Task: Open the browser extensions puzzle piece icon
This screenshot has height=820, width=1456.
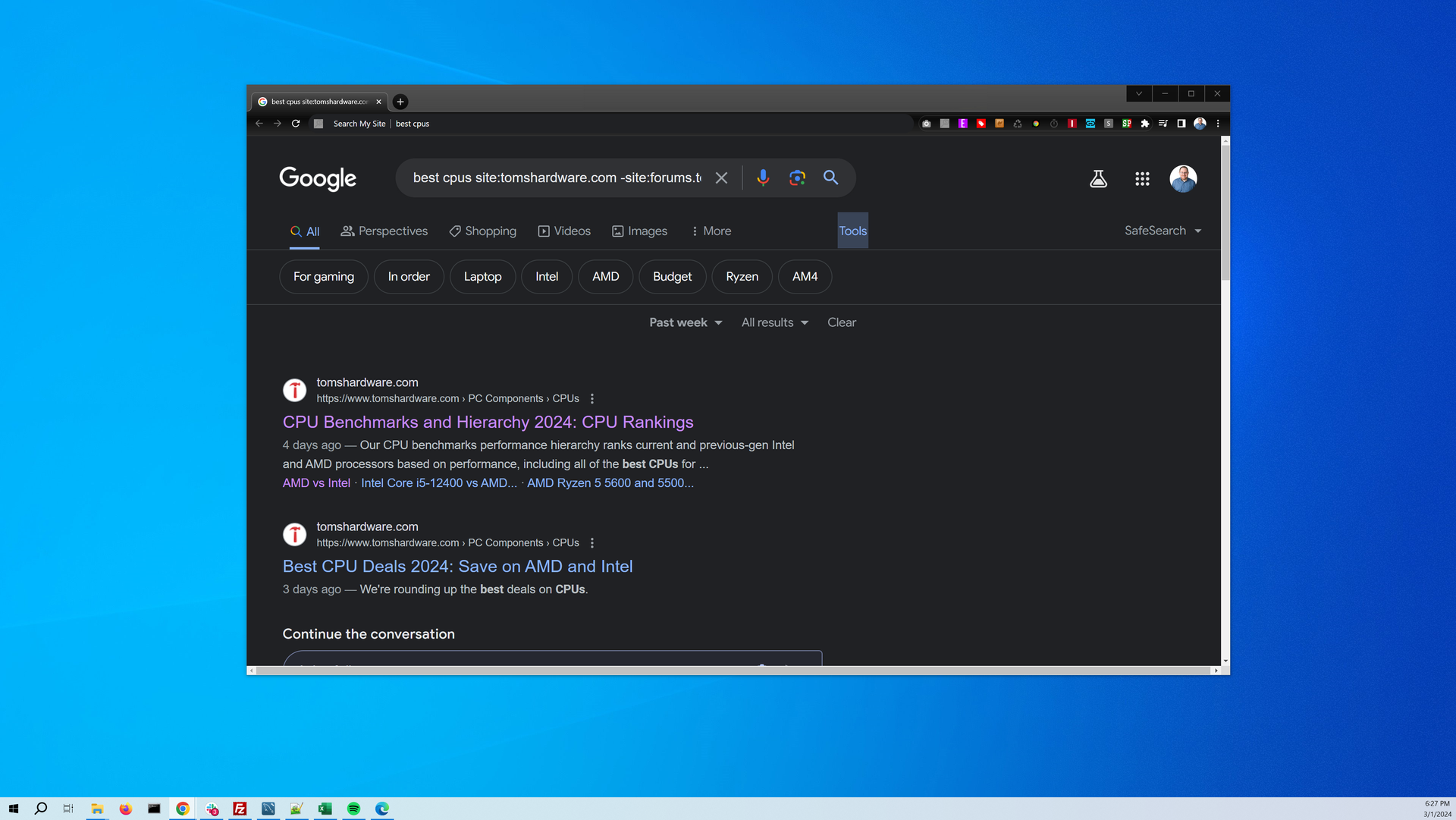Action: click(1145, 124)
